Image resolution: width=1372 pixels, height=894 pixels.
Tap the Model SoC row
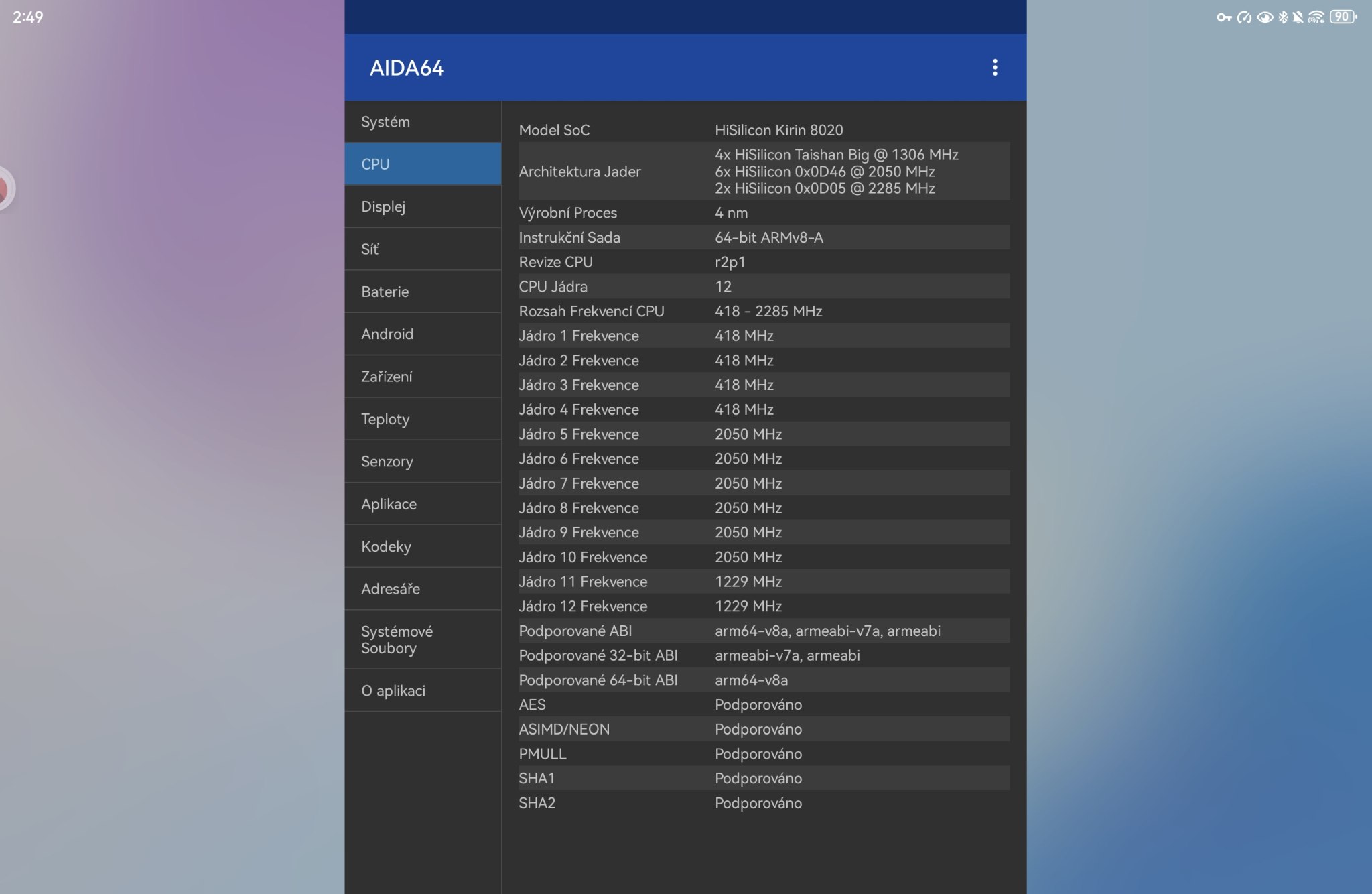[764, 130]
